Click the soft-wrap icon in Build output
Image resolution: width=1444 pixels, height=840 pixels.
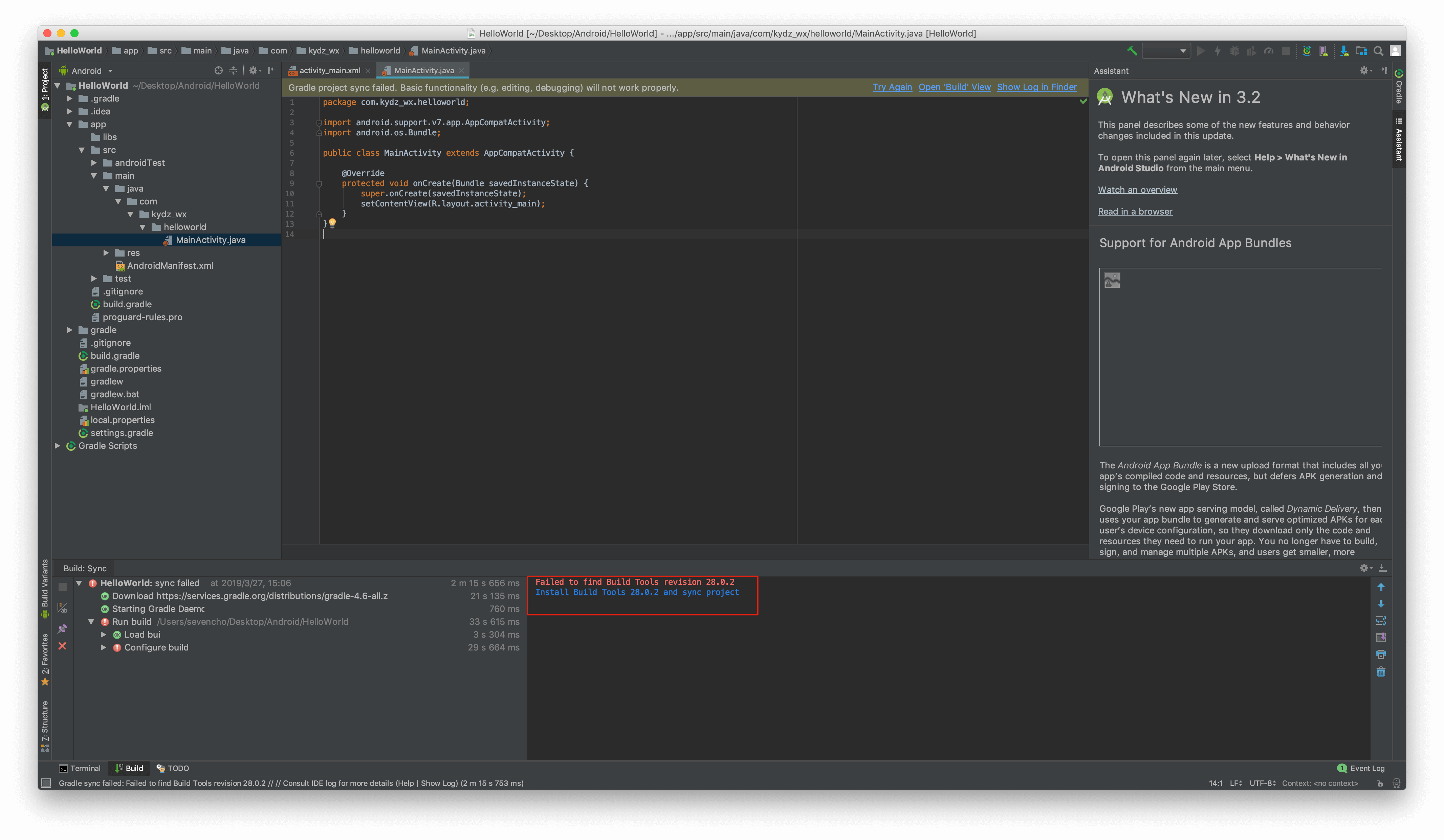(x=1381, y=621)
